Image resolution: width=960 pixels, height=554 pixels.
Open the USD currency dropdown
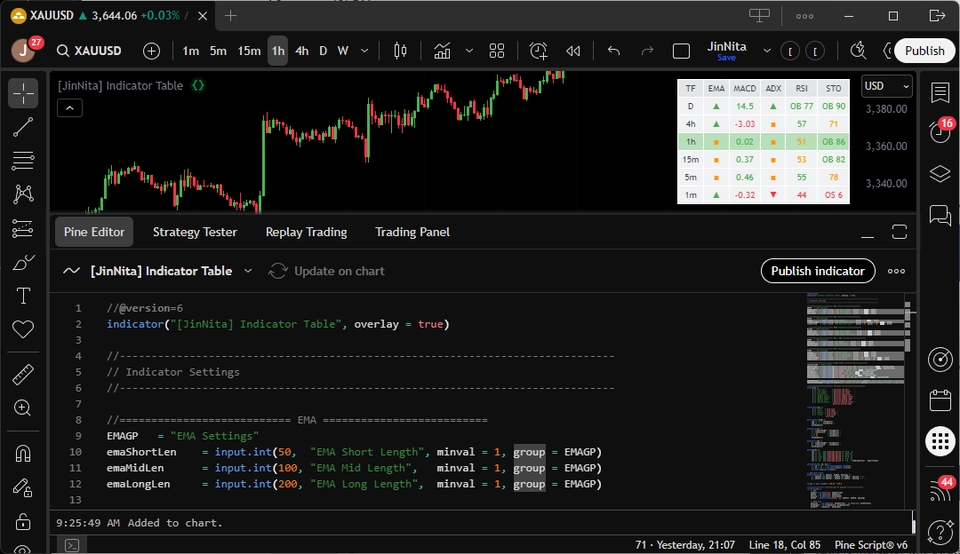point(886,86)
